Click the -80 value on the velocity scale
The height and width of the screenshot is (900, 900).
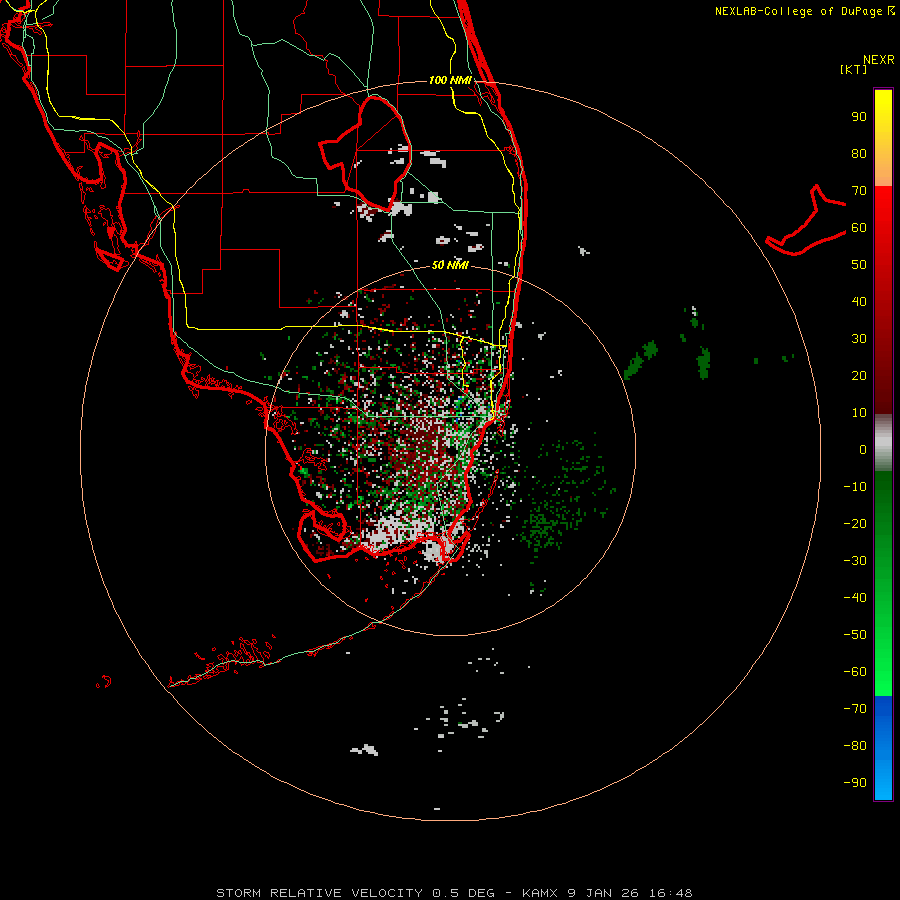point(855,746)
